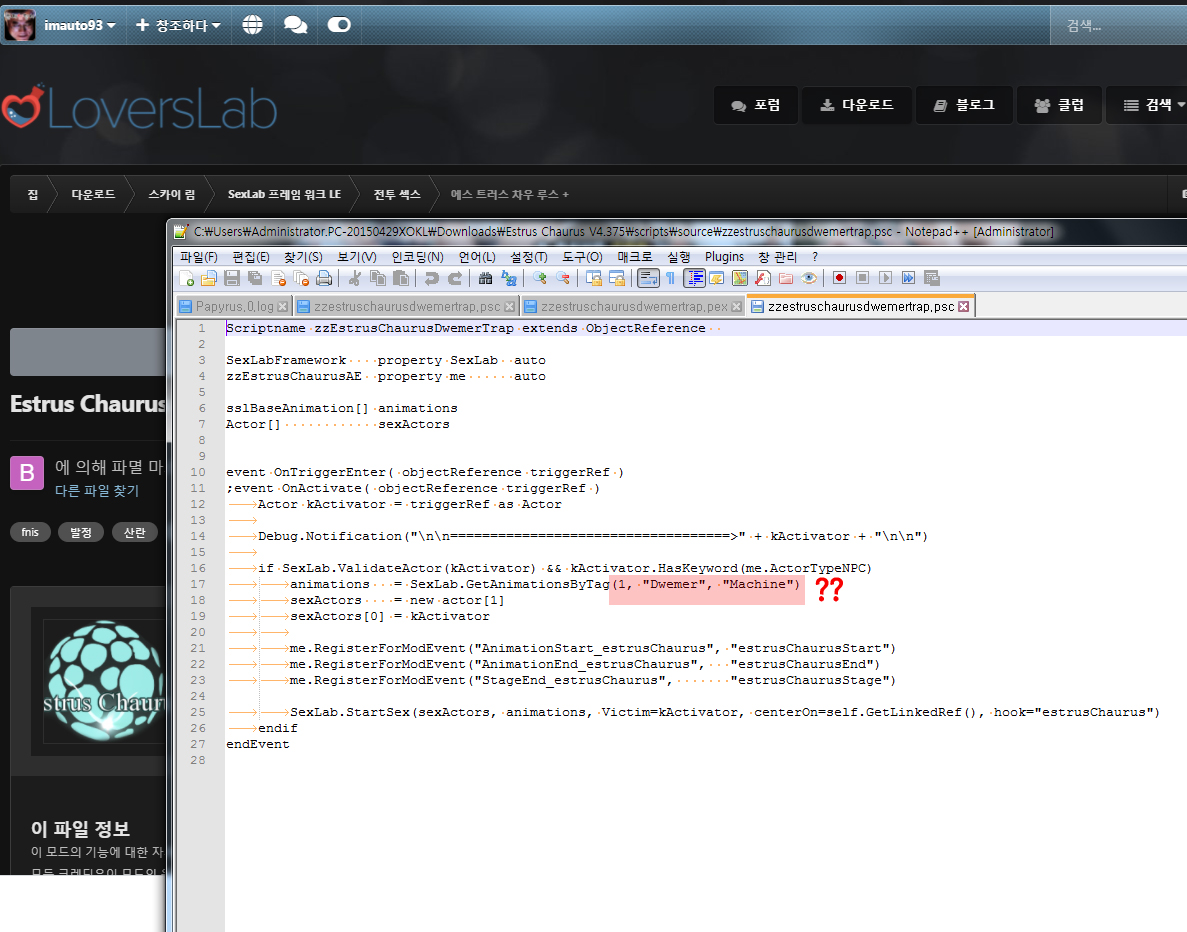
Task: Click the Synchronize vertical scrolling icon
Action: (x=594, y=279)
